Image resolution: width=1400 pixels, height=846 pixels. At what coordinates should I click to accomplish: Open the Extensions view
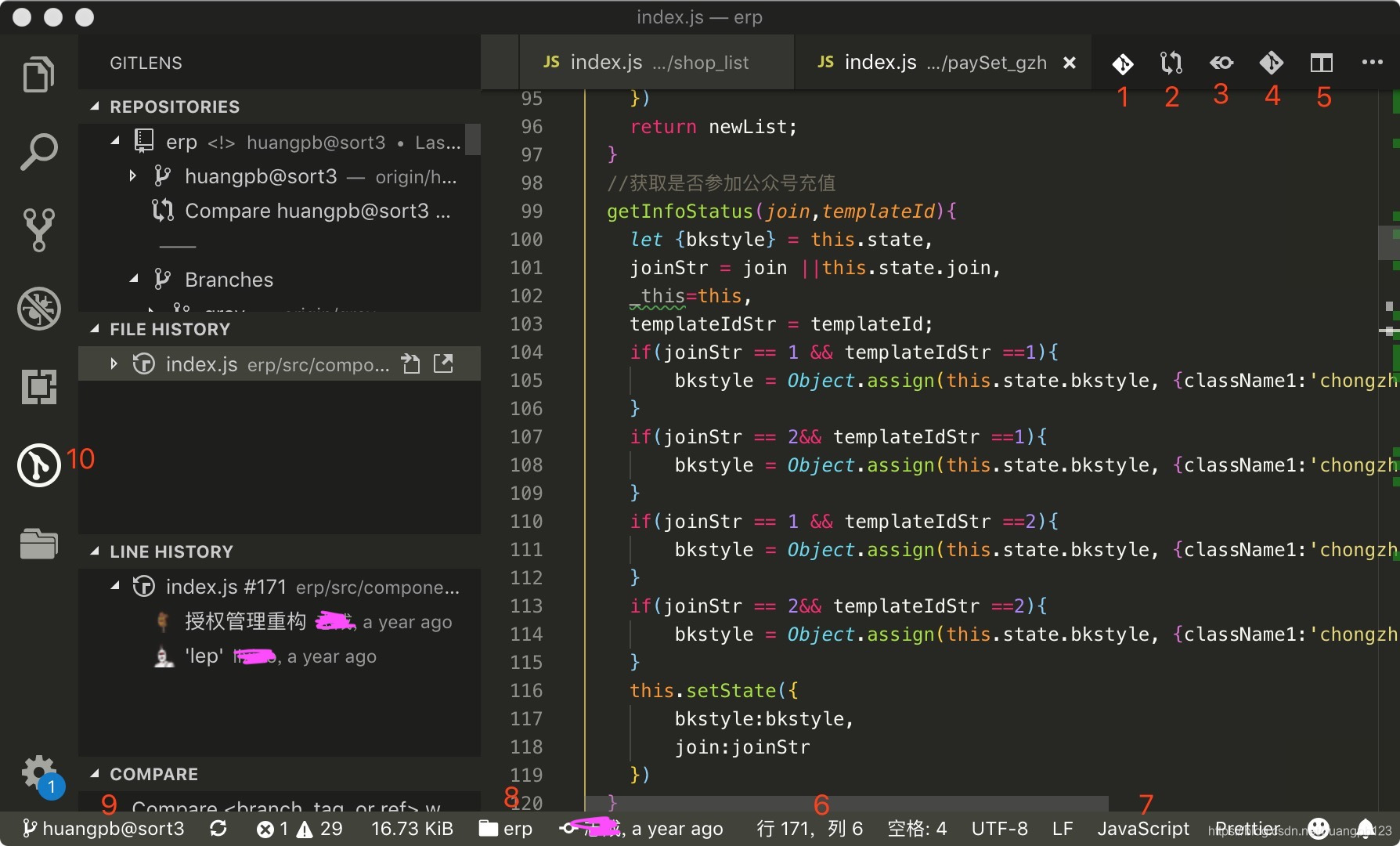point(38,386)
